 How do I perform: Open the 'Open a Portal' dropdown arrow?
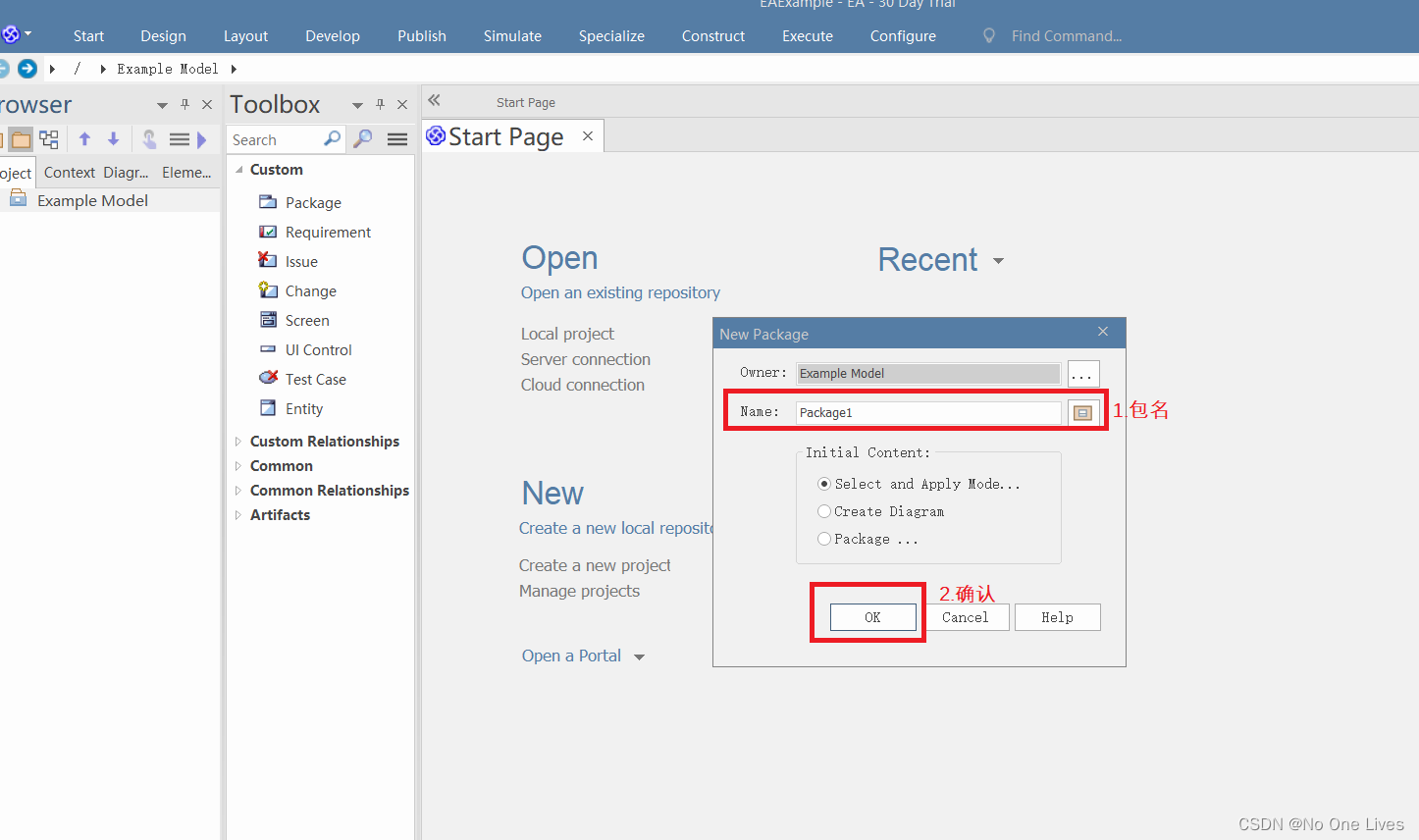click(640, 657)
